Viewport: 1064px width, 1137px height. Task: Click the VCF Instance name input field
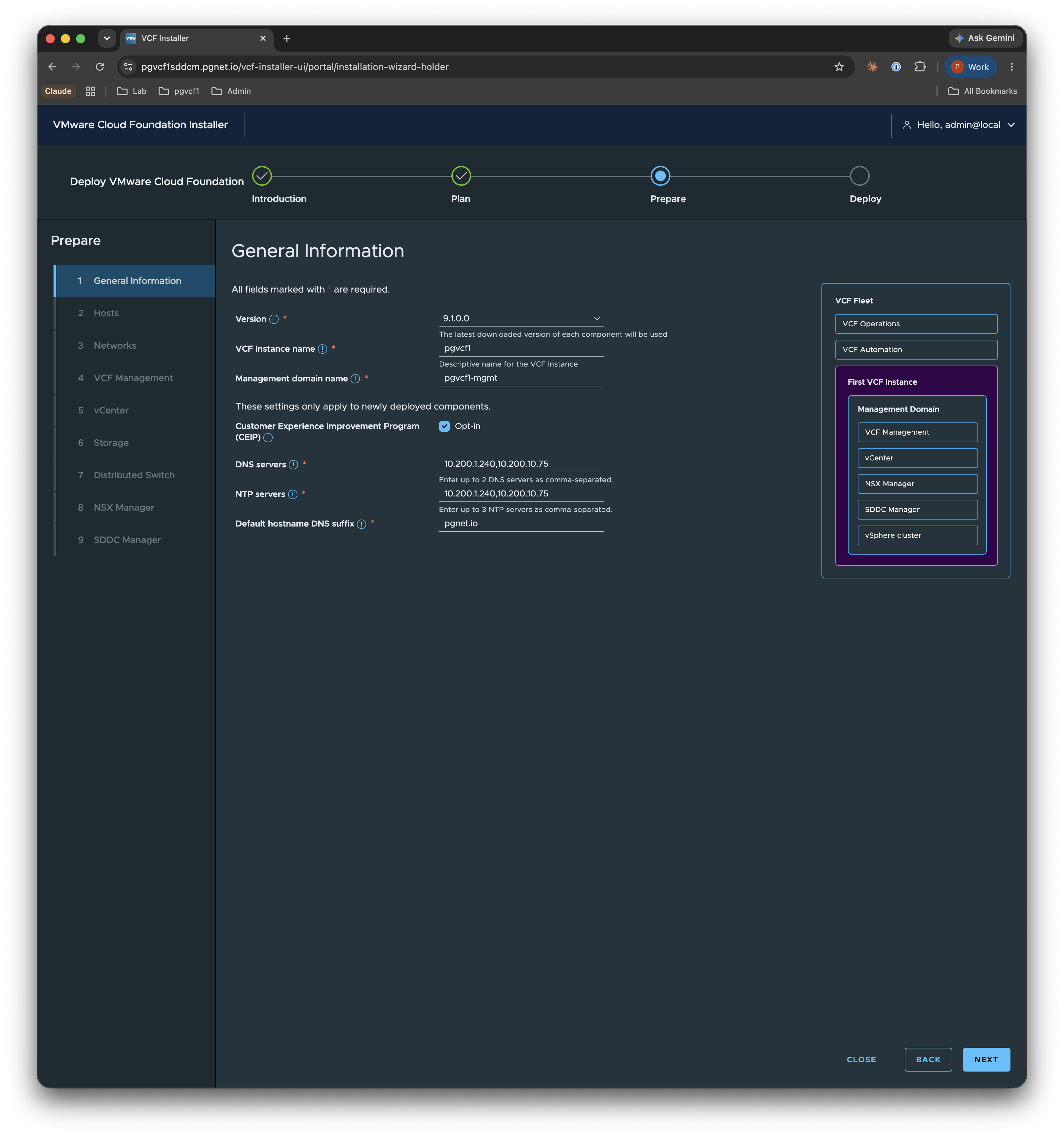(x=521, y=348)
